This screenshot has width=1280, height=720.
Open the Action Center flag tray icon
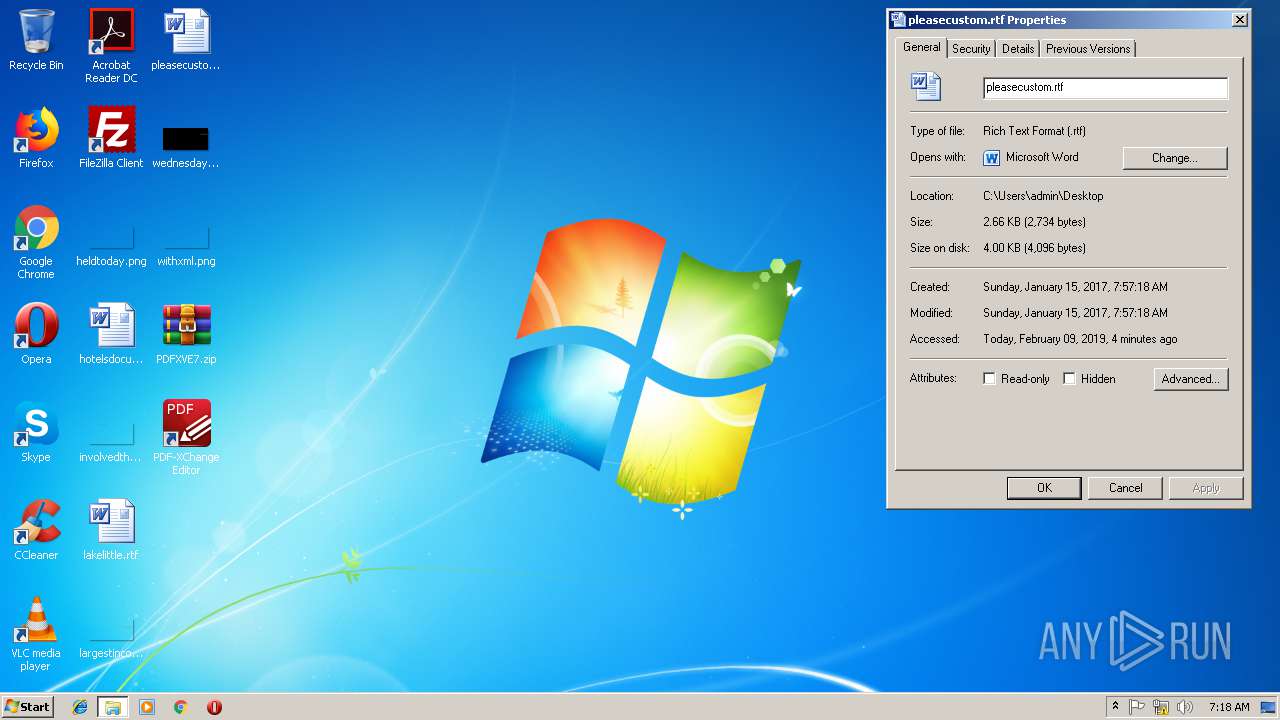pyautogui.click(x=1137, y=707)
